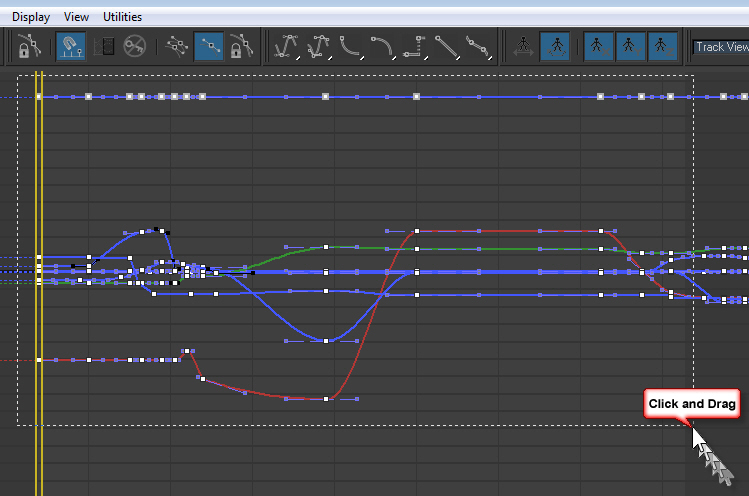Open the View menu

pos(76,17)
